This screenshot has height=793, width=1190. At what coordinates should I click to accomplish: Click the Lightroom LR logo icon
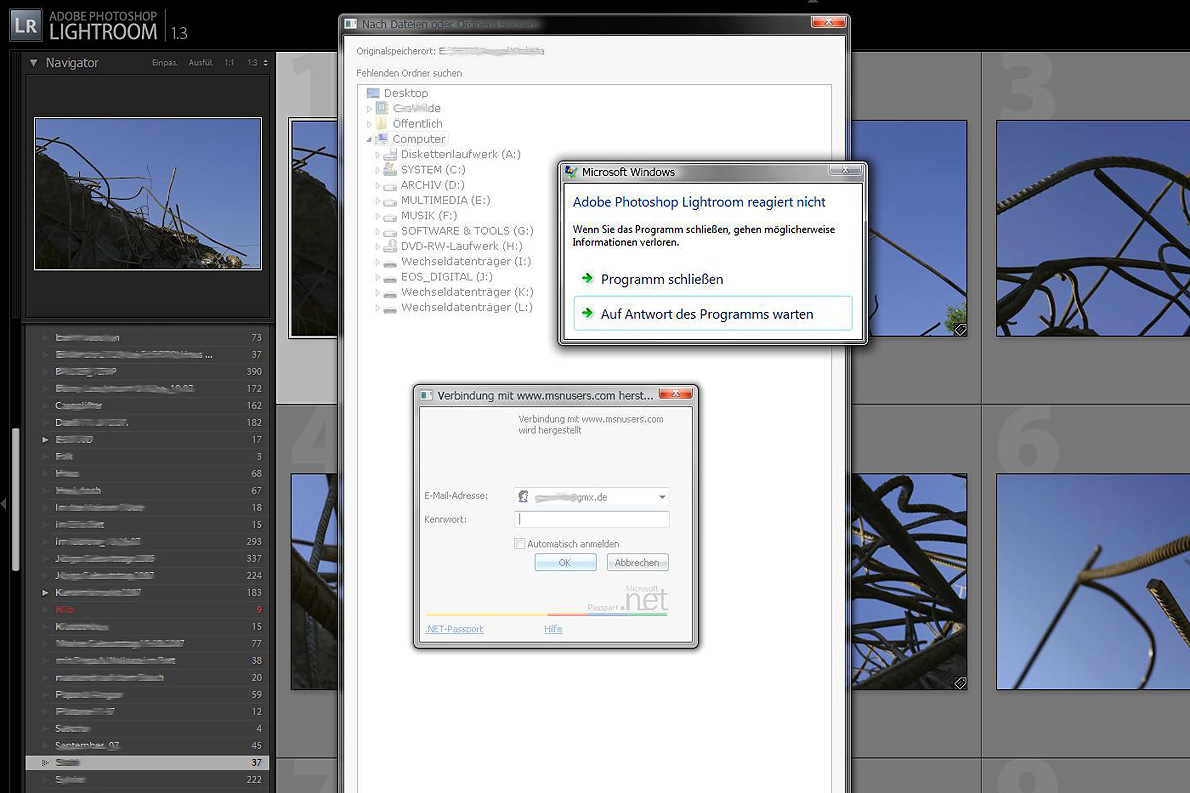coord(25,25)
